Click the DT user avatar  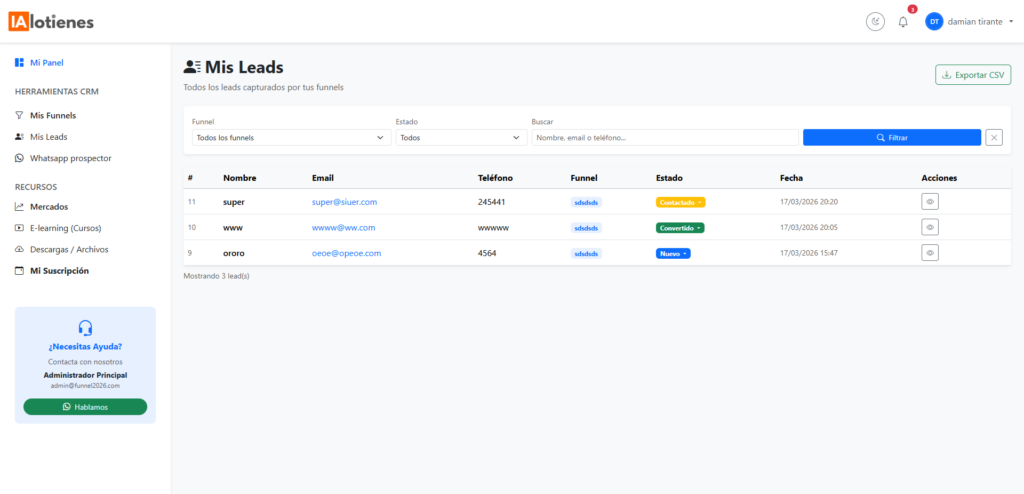click(934, 21)
